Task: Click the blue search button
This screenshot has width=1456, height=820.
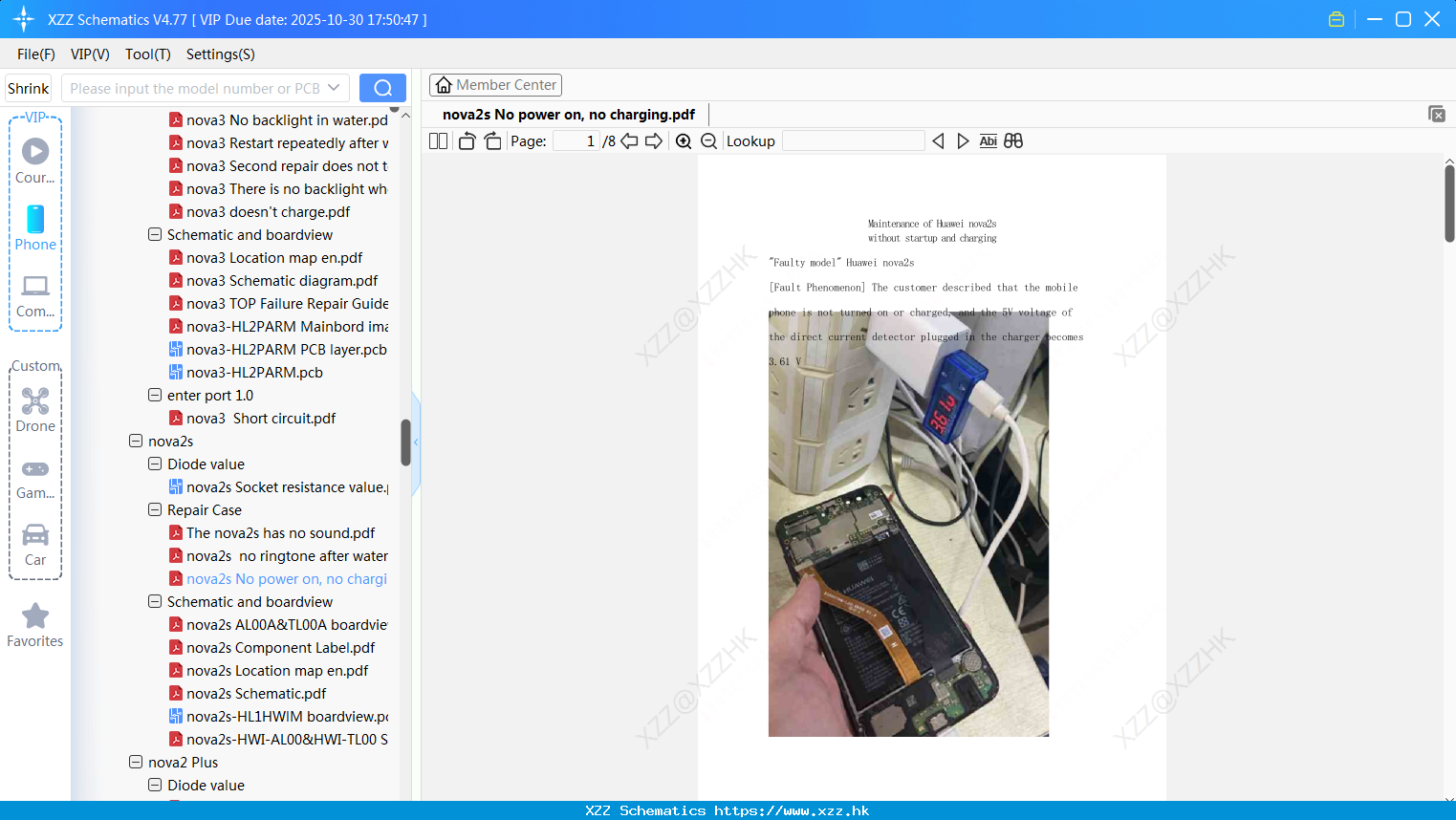Action: tap(382, 88)
